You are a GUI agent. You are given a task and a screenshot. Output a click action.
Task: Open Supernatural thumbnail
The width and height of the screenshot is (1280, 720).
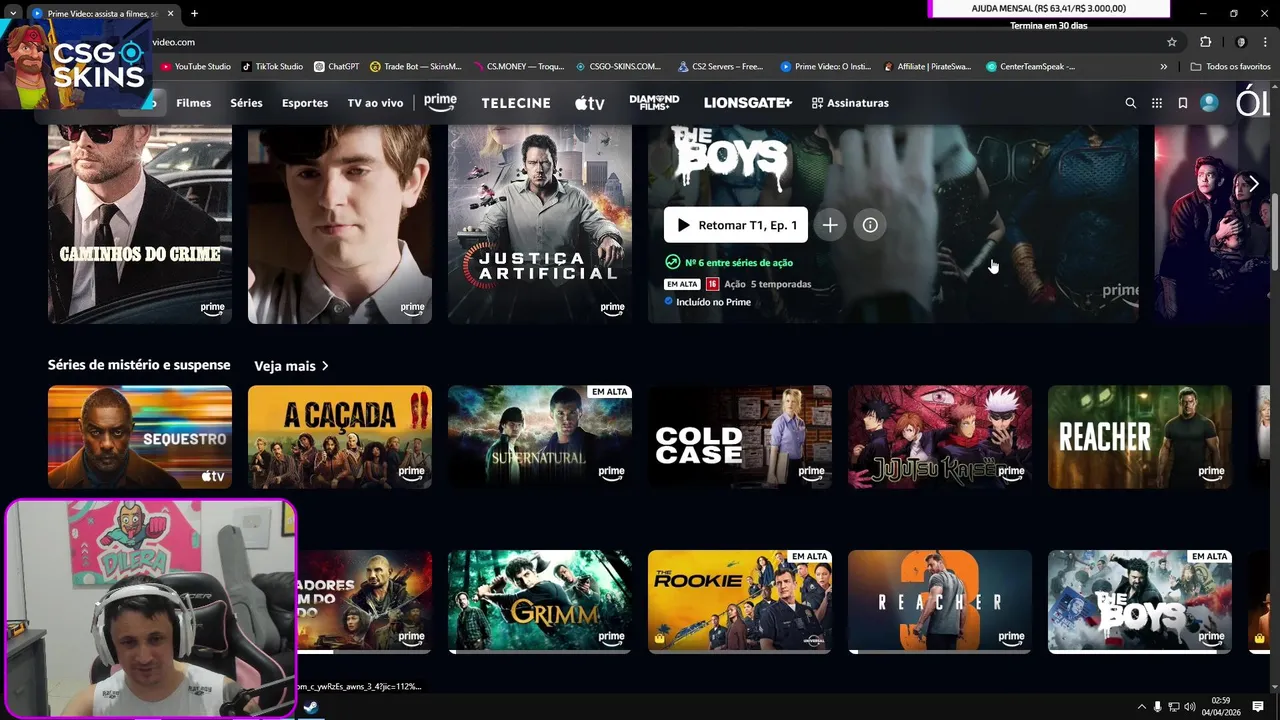540,437
